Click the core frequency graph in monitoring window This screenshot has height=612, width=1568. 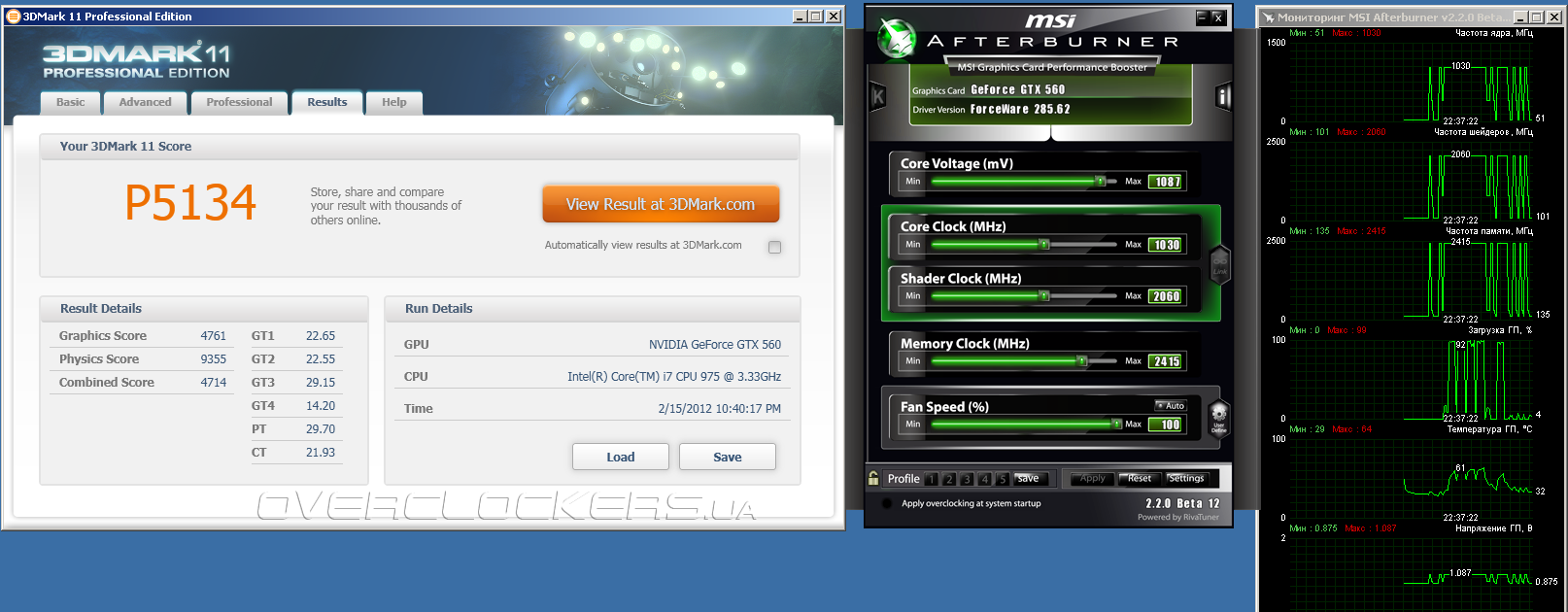(1411, 83)
